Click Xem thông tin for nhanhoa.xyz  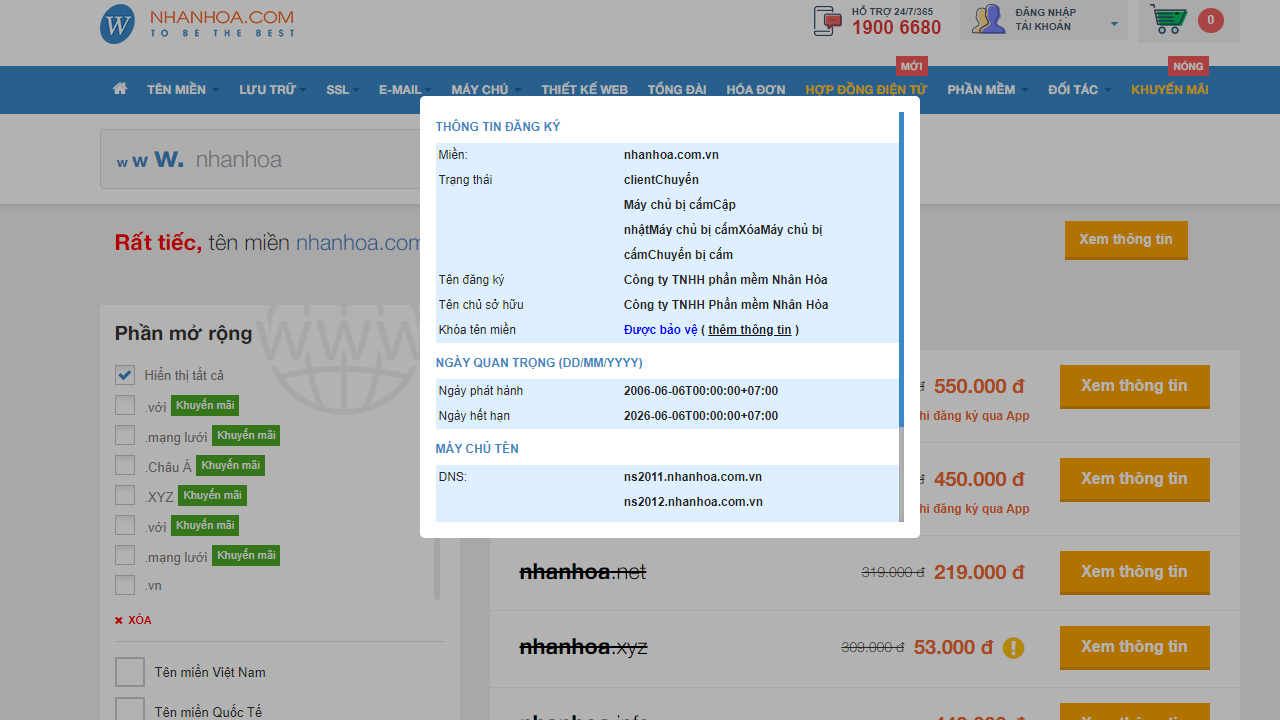(1135, 647)
